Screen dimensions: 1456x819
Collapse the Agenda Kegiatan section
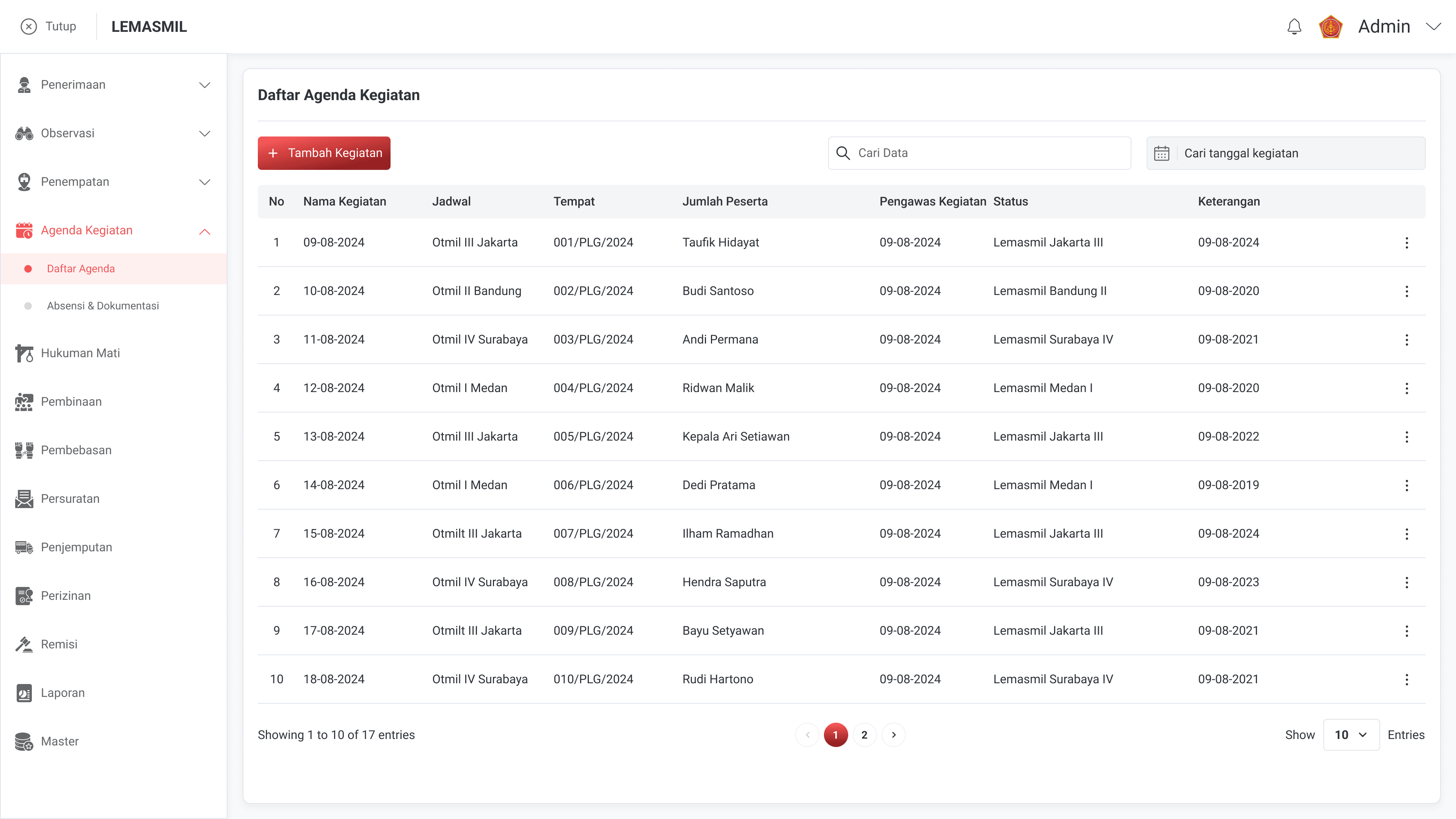[205, 231]
